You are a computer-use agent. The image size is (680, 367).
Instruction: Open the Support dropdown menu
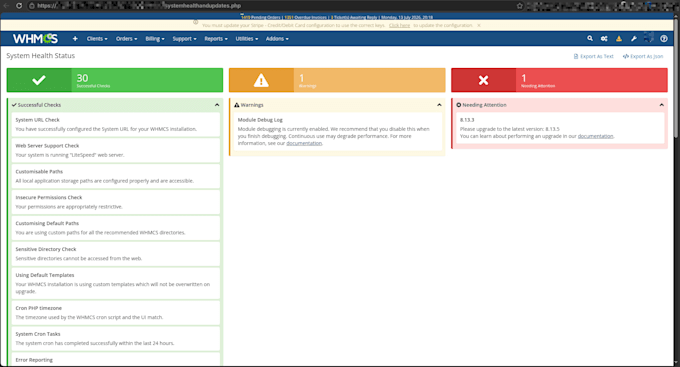[184, 39]
